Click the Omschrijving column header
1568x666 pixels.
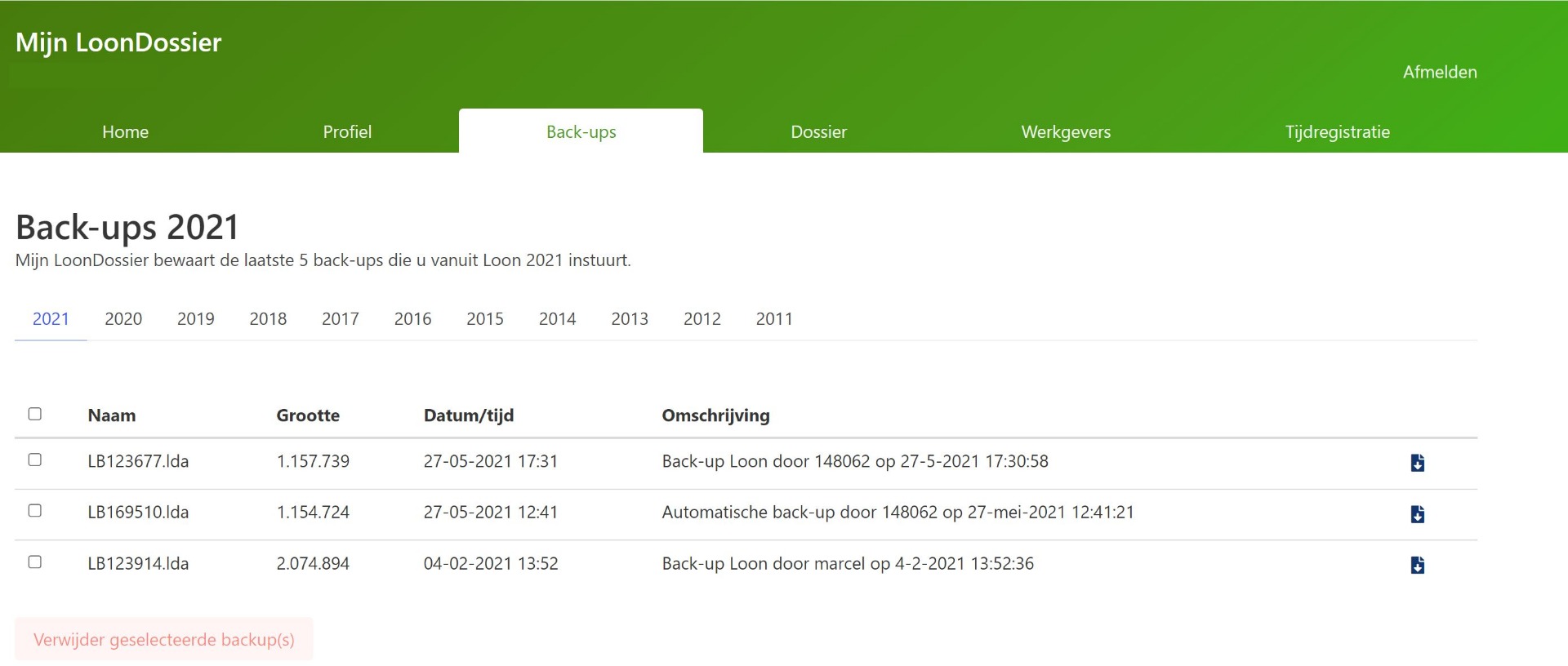pyautogui.click(x=715, y=415)
